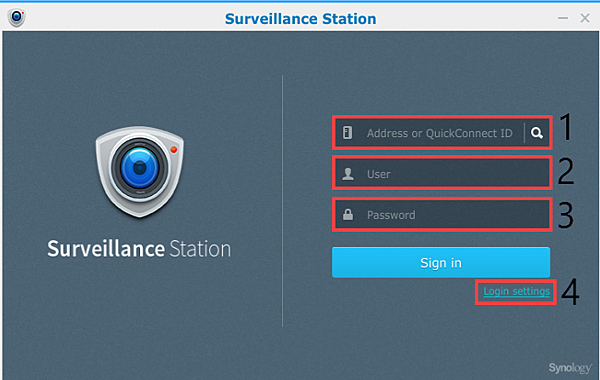Focus the User input field
This screenshot has height=380, width=600.
pos(442,173)
